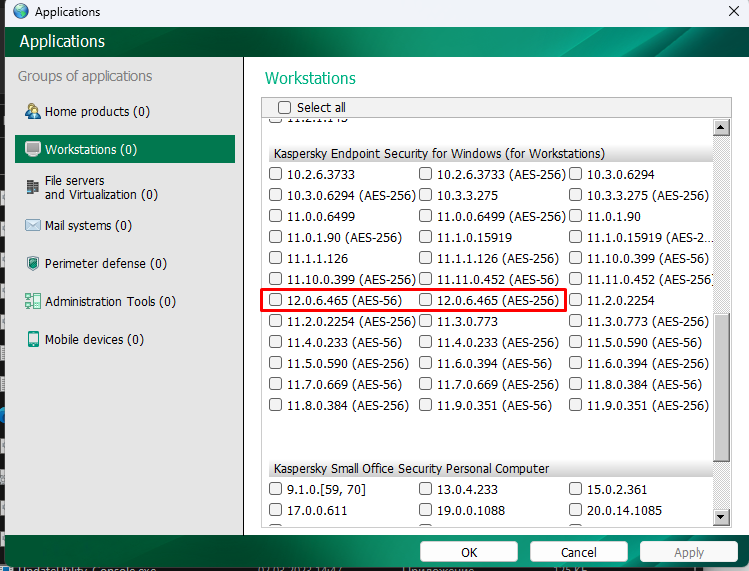Tick the 11.9.0.351 (AES-256) checkbox
The width and height of the screenshot is (749, 571).
point(575,405)
